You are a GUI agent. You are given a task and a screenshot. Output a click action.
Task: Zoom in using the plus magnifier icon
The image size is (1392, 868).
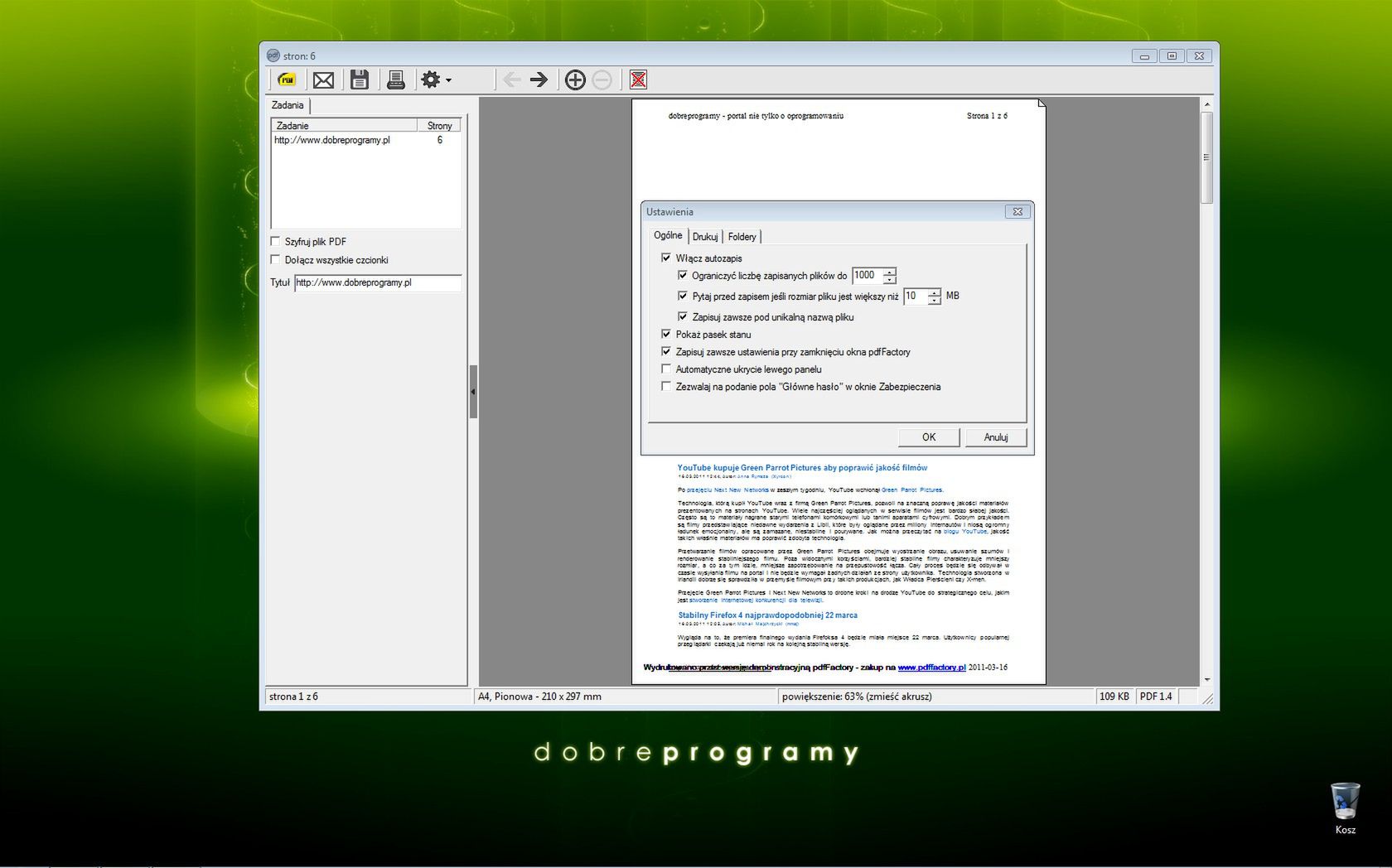(x=575, y=80)
